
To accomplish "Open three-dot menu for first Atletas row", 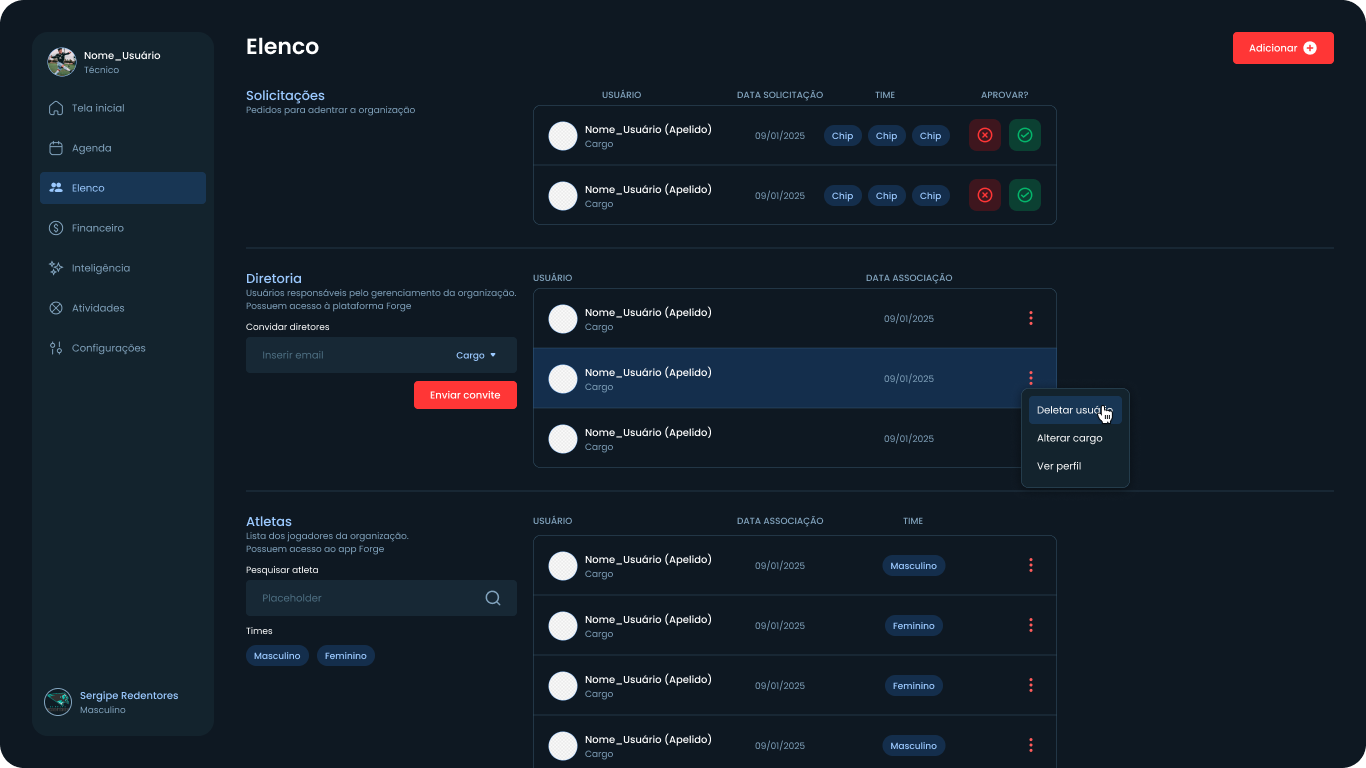I will [1030, 565].
